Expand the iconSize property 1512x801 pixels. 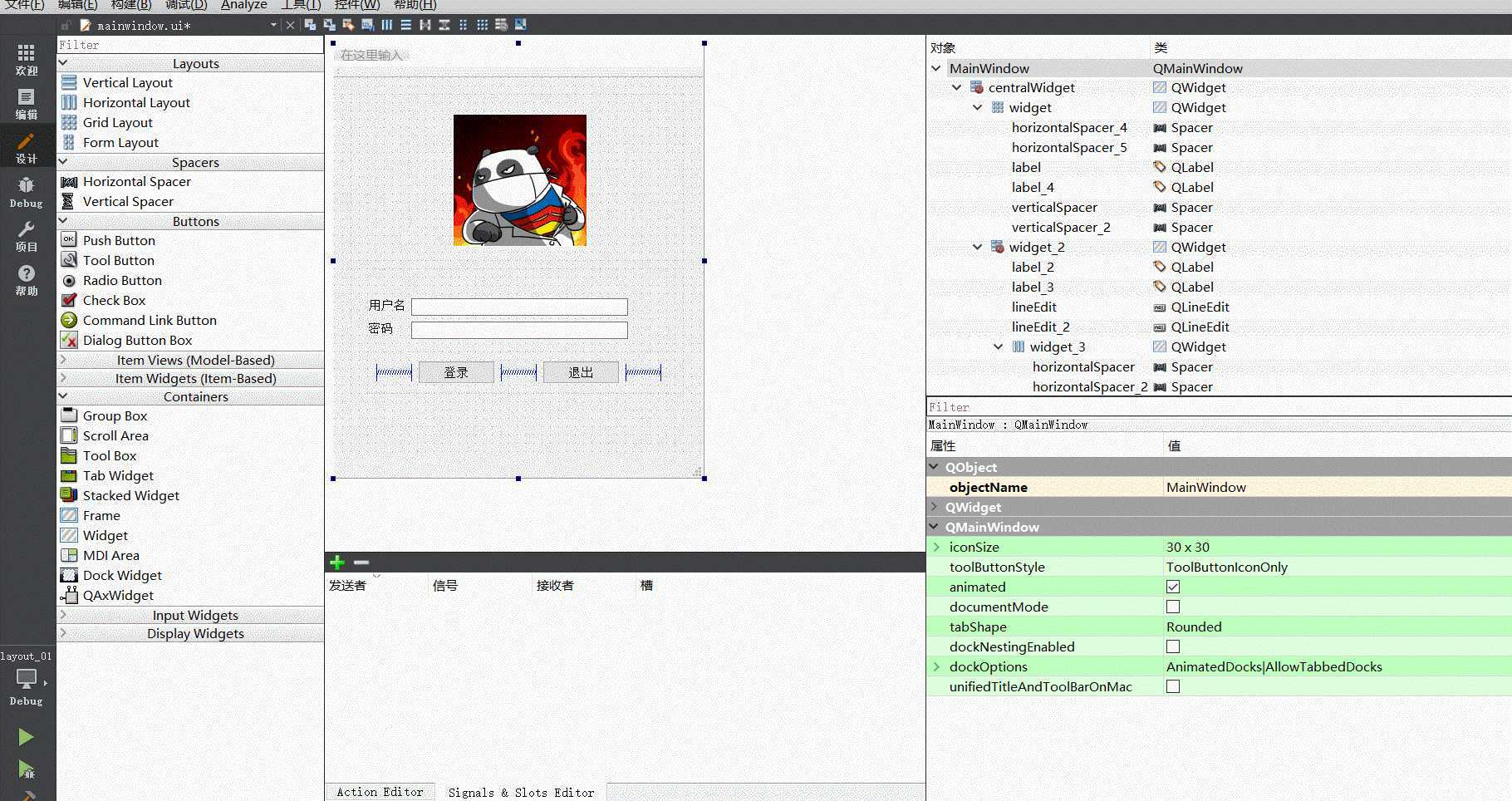936,547
